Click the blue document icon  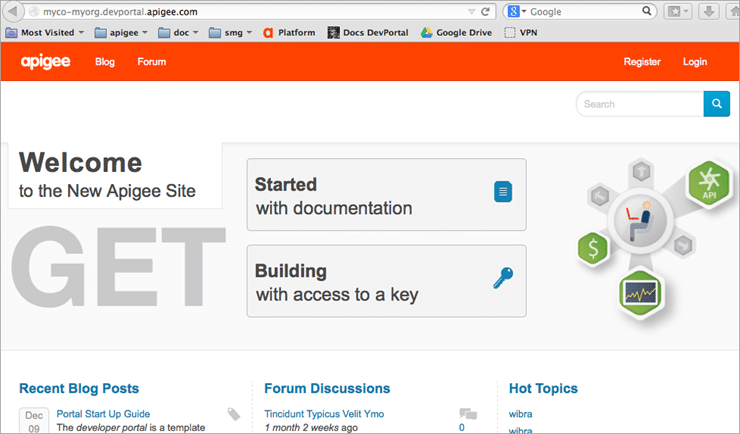coord(503,192)
